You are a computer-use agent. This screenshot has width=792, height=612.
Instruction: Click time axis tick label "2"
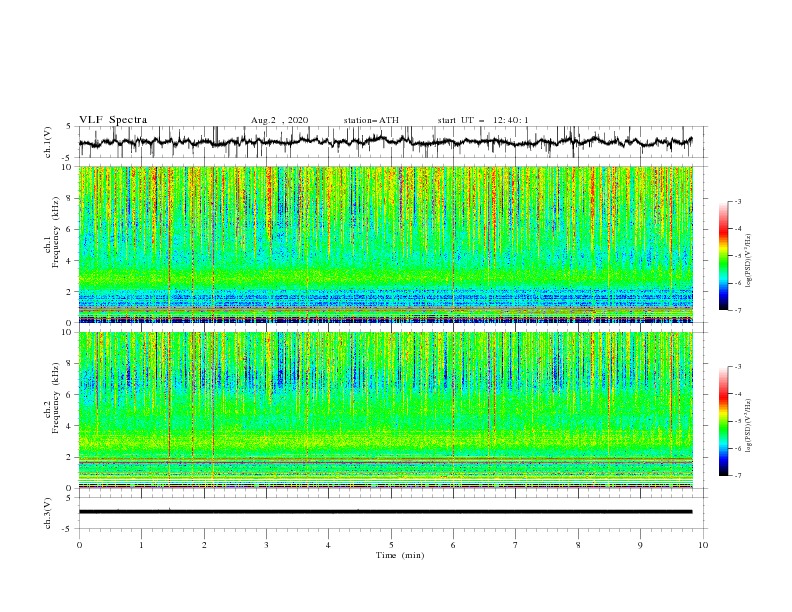(204, 545)
